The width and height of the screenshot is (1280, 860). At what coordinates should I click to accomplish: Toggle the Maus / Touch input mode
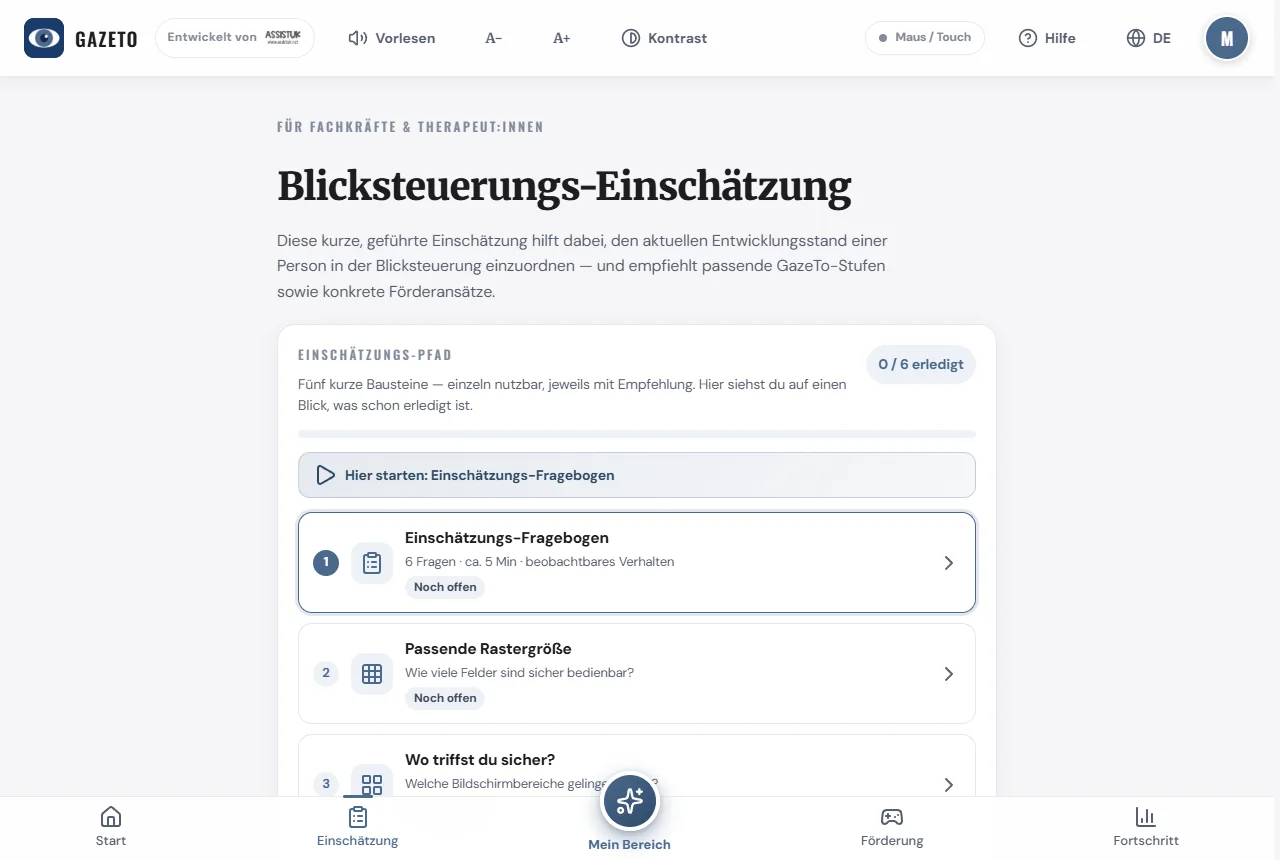coord(925,38)
